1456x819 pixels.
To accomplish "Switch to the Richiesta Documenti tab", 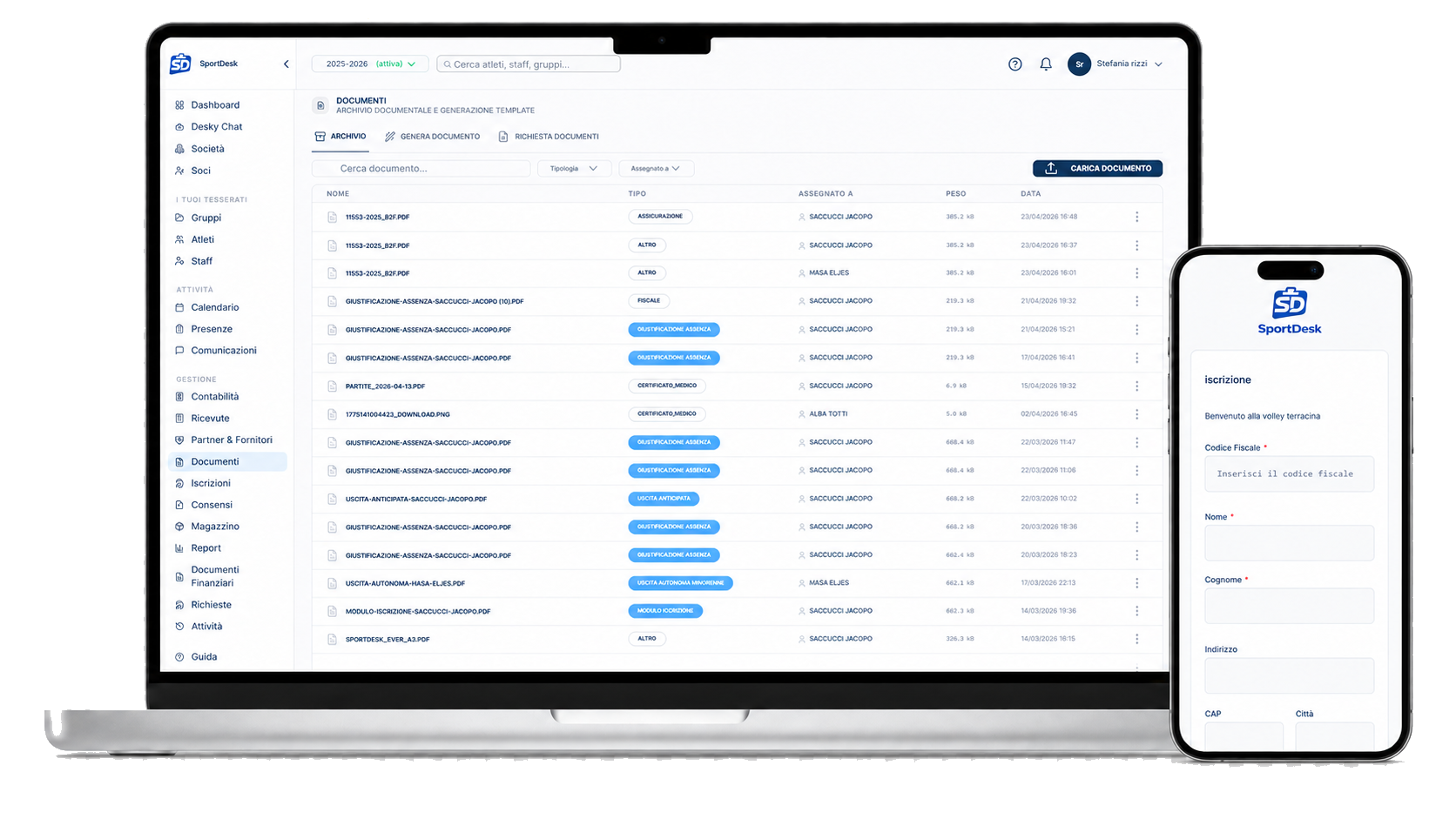I will click(549, 137).
